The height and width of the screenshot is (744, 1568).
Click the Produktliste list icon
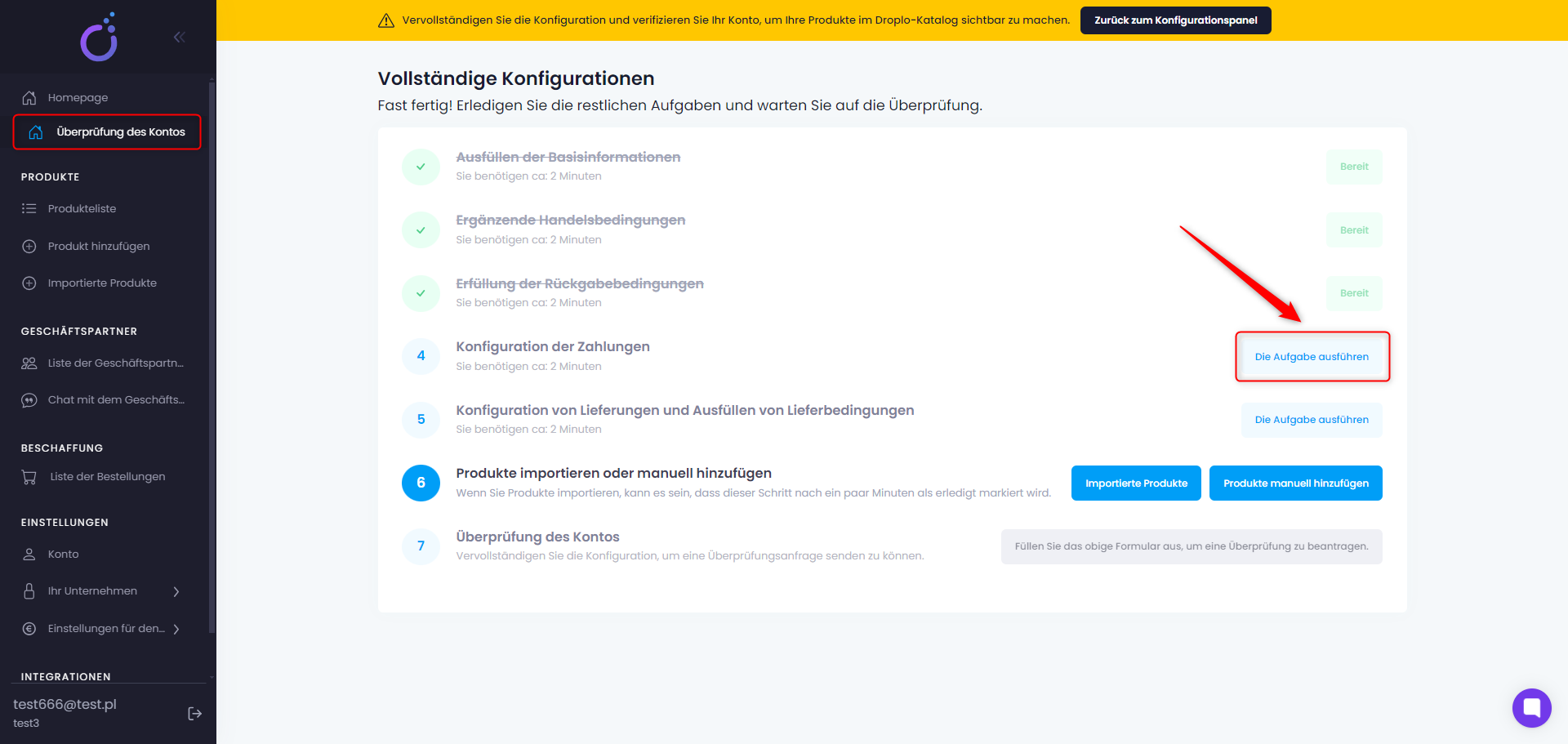(29, 208)
